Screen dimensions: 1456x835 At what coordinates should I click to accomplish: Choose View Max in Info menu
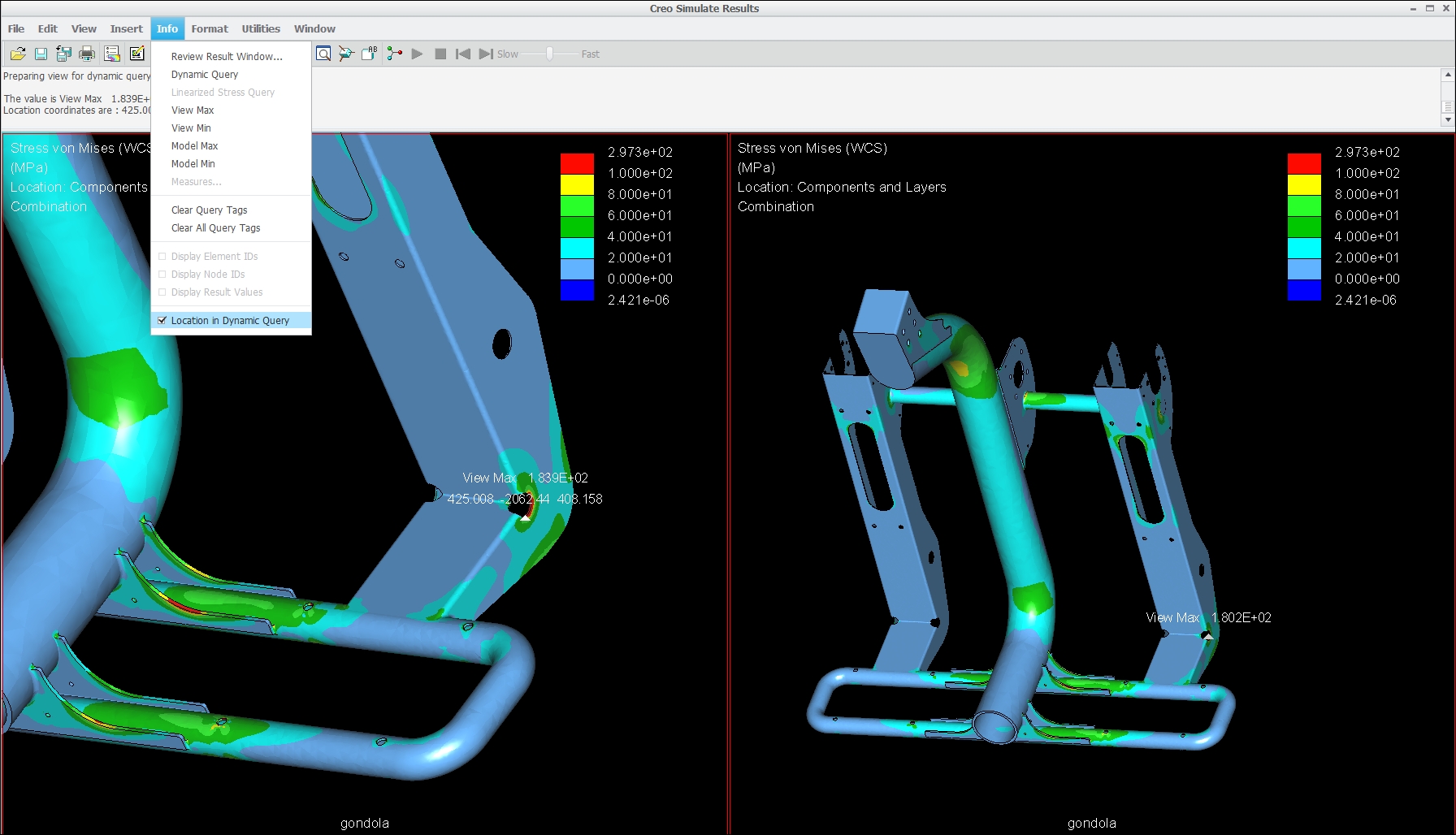coord(231,110)
